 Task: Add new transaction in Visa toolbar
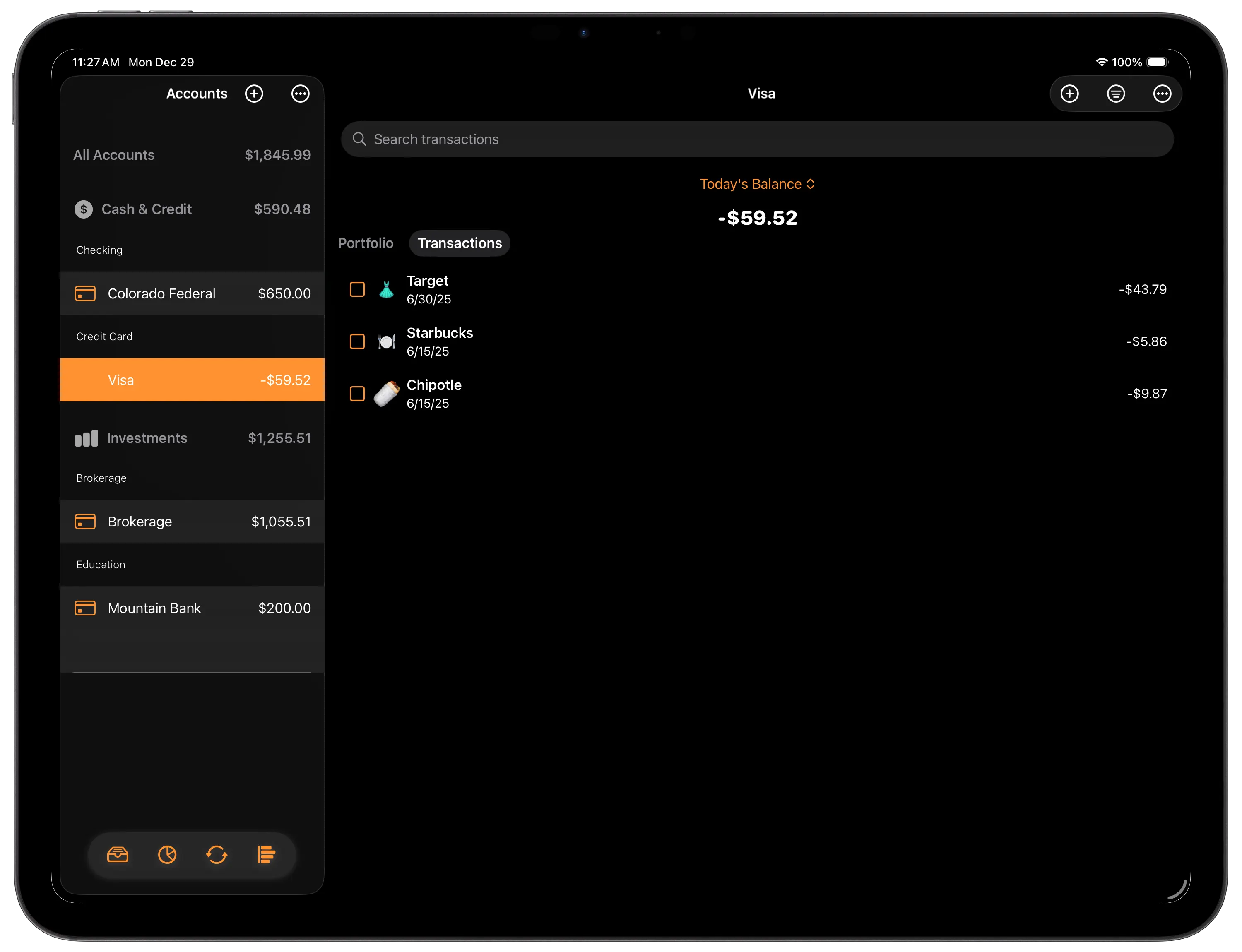[x=1069, y=94]
